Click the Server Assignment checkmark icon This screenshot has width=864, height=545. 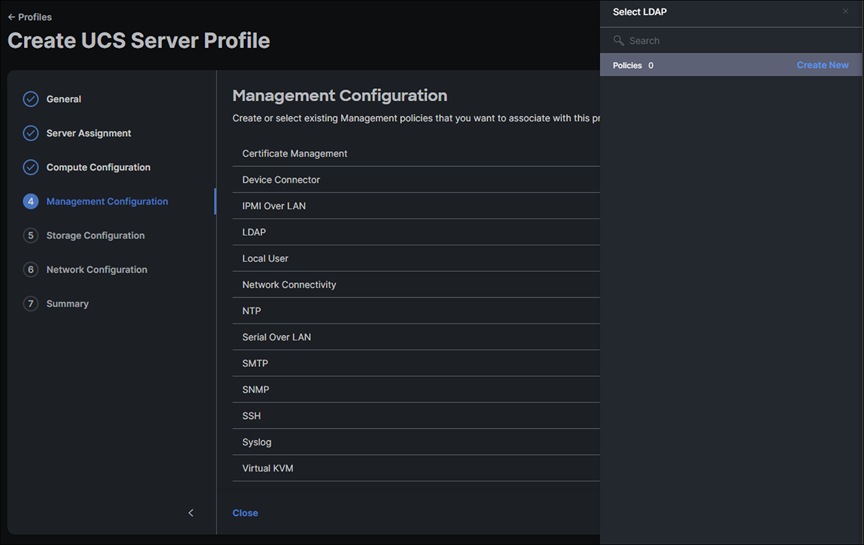(x=31, y=133)
